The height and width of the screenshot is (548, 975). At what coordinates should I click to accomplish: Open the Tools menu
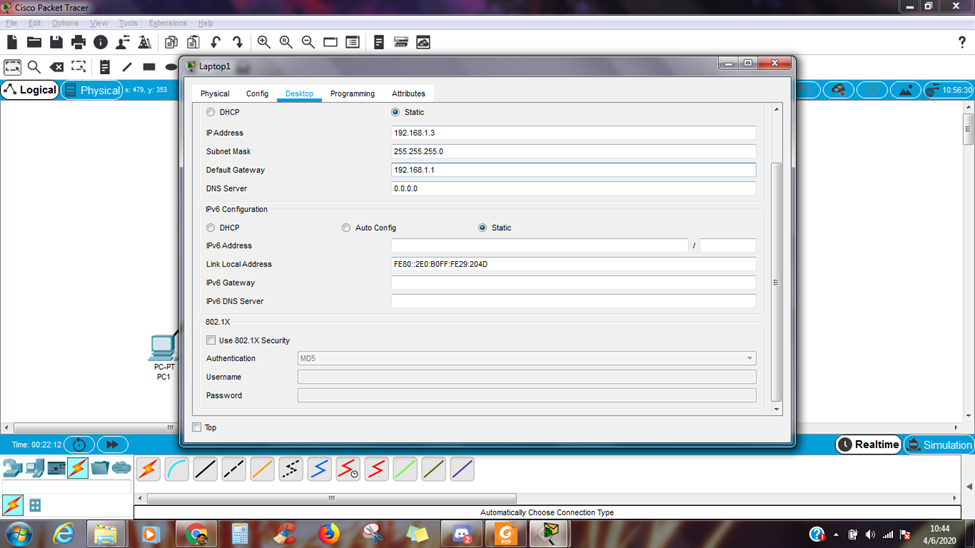point(127,23)
